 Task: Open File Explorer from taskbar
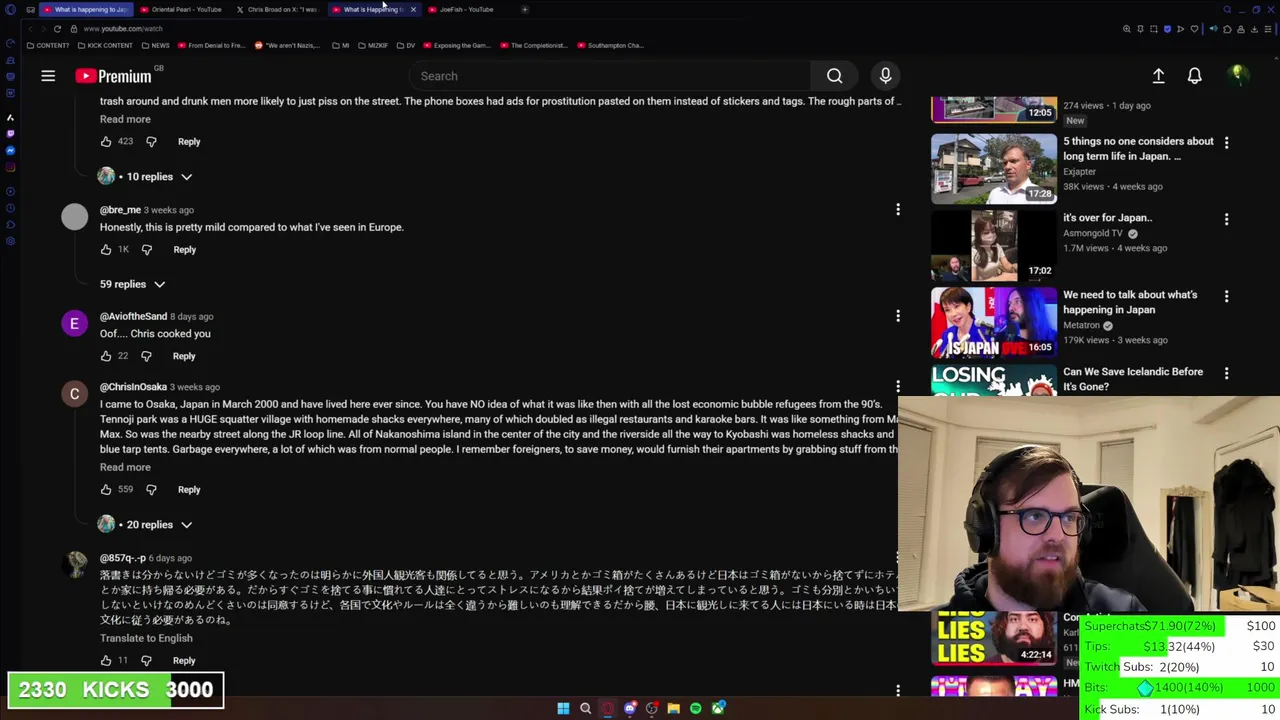(674, 708)
